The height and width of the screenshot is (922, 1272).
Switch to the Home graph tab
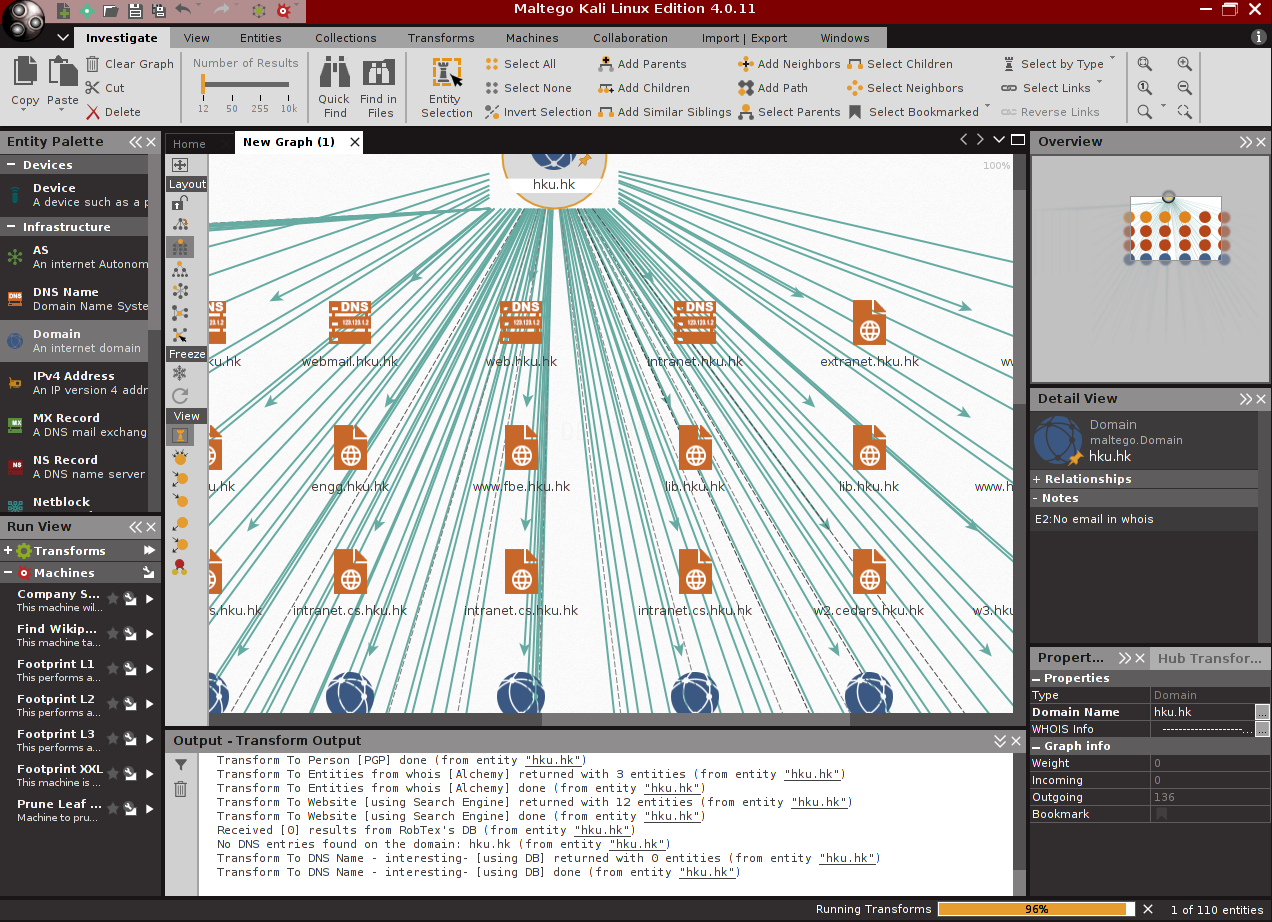point(190,143)
